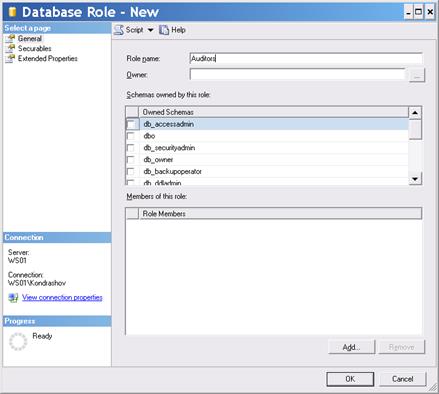Select the dbo row text

(149, 136)
